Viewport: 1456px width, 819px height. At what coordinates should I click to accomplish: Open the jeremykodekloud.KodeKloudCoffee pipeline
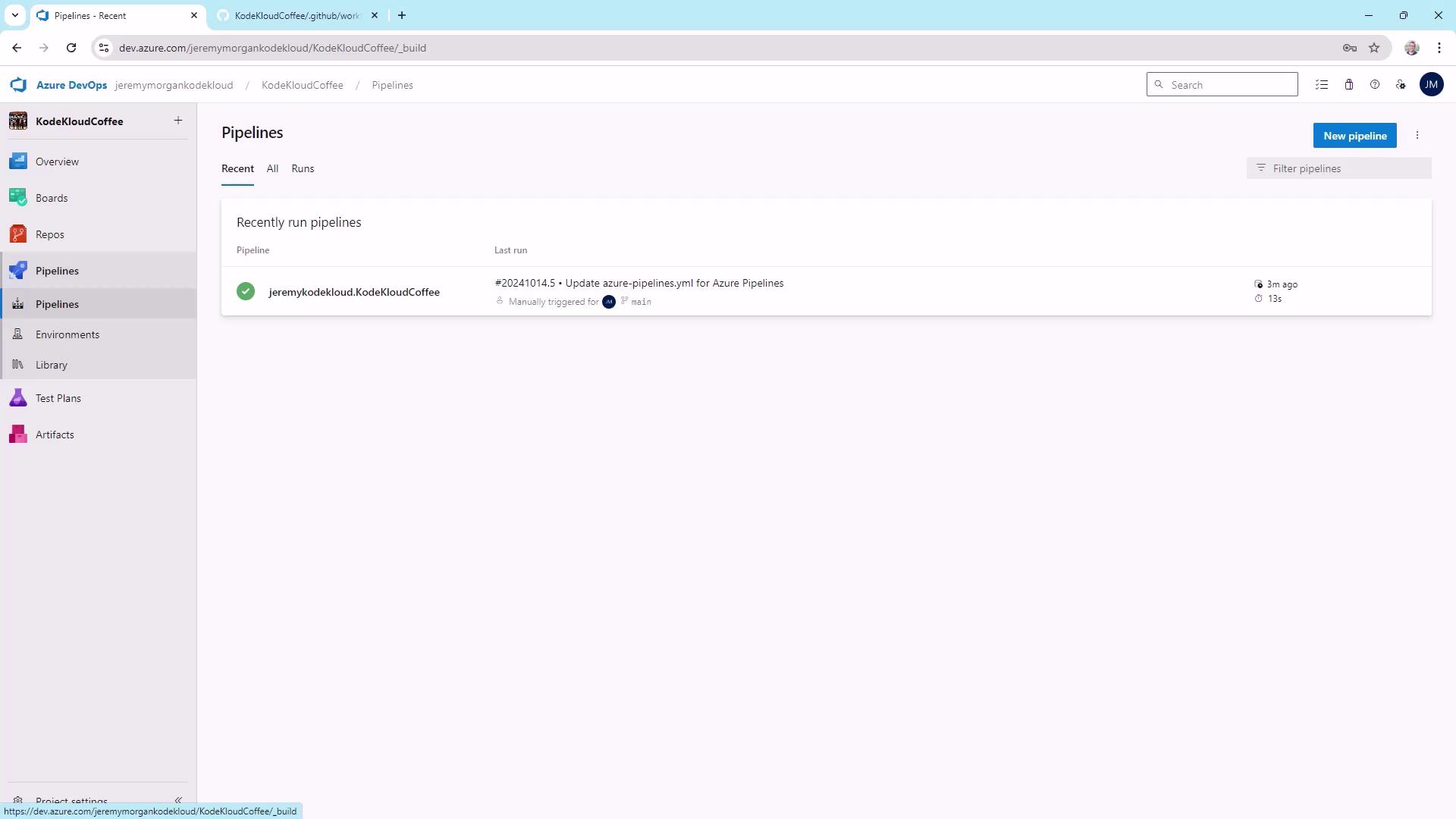[354, 292]
